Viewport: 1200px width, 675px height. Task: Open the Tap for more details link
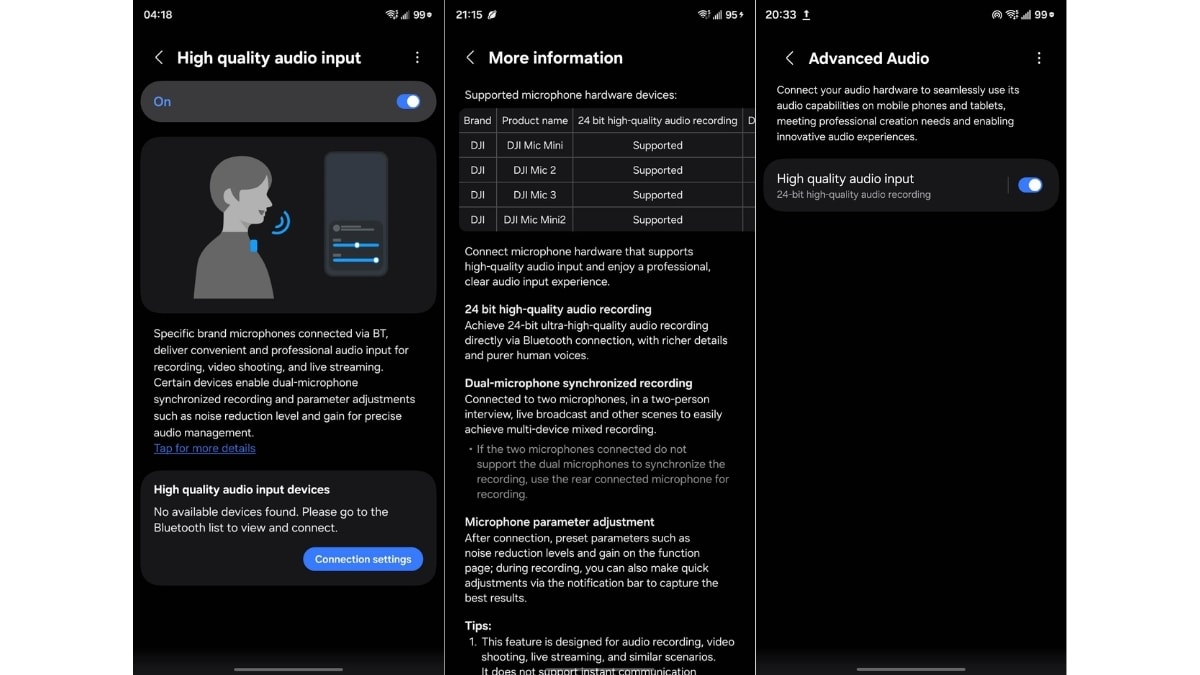(204, 447)
